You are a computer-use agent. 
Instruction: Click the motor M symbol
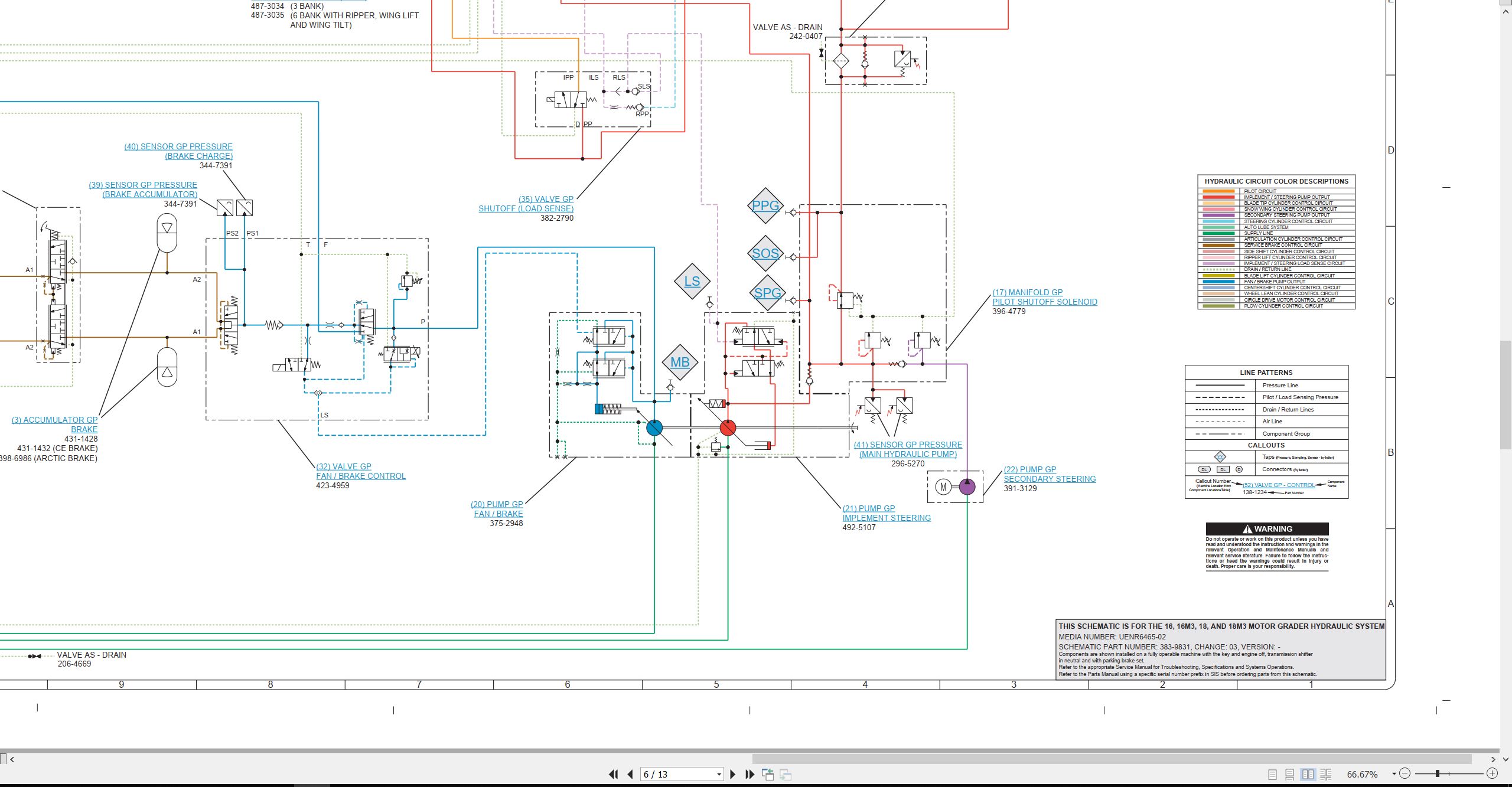(943, 487)
